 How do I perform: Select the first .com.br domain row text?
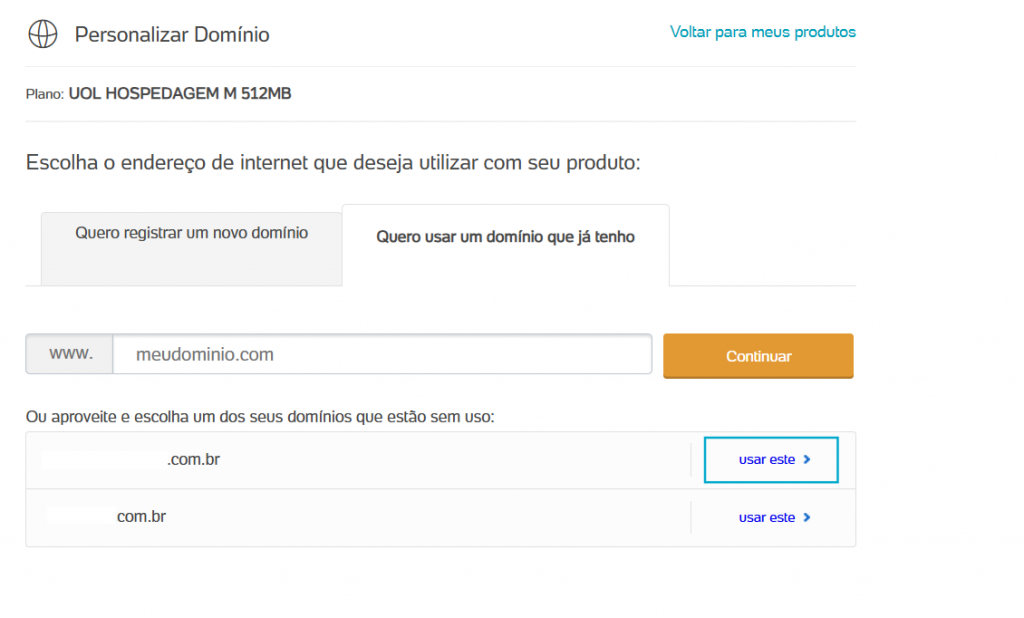[193, 459]
